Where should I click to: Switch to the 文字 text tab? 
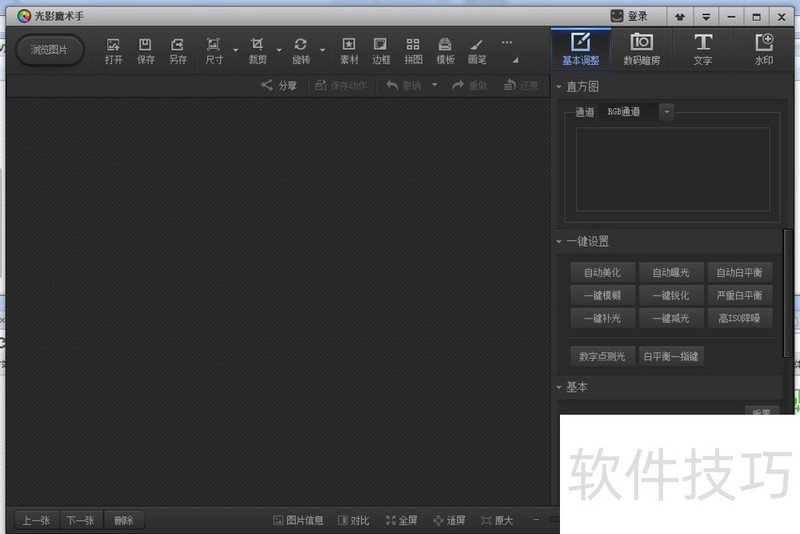coord(703,49)
